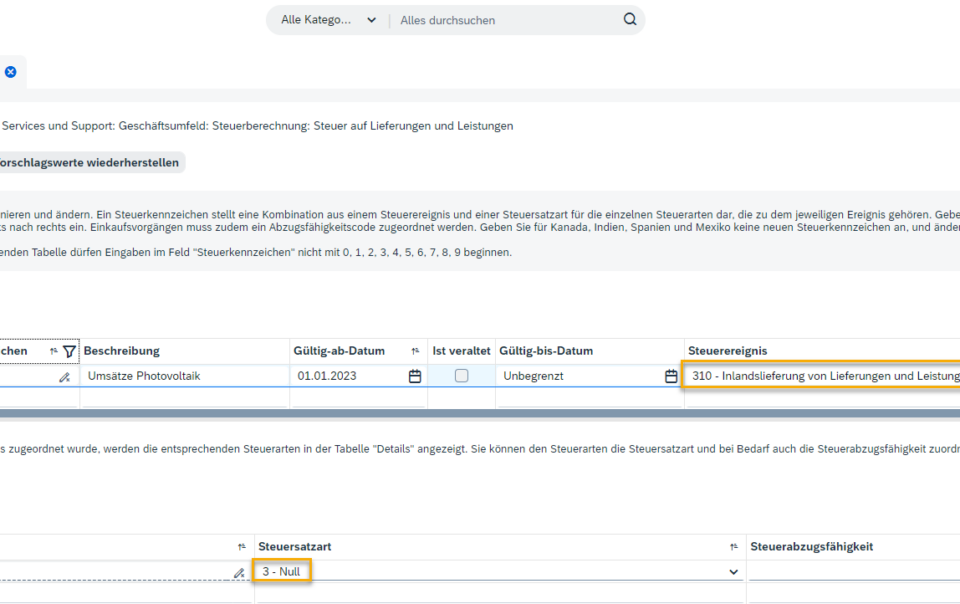This screenshot has width=960, height=604.
Task: Open the Alle Kategorien dropdown
Action: [x=328, y=20]
